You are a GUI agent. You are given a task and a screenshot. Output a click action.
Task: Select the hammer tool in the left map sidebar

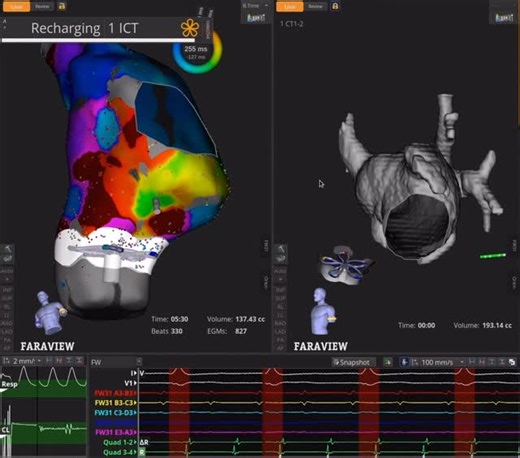tap(7, 249)
